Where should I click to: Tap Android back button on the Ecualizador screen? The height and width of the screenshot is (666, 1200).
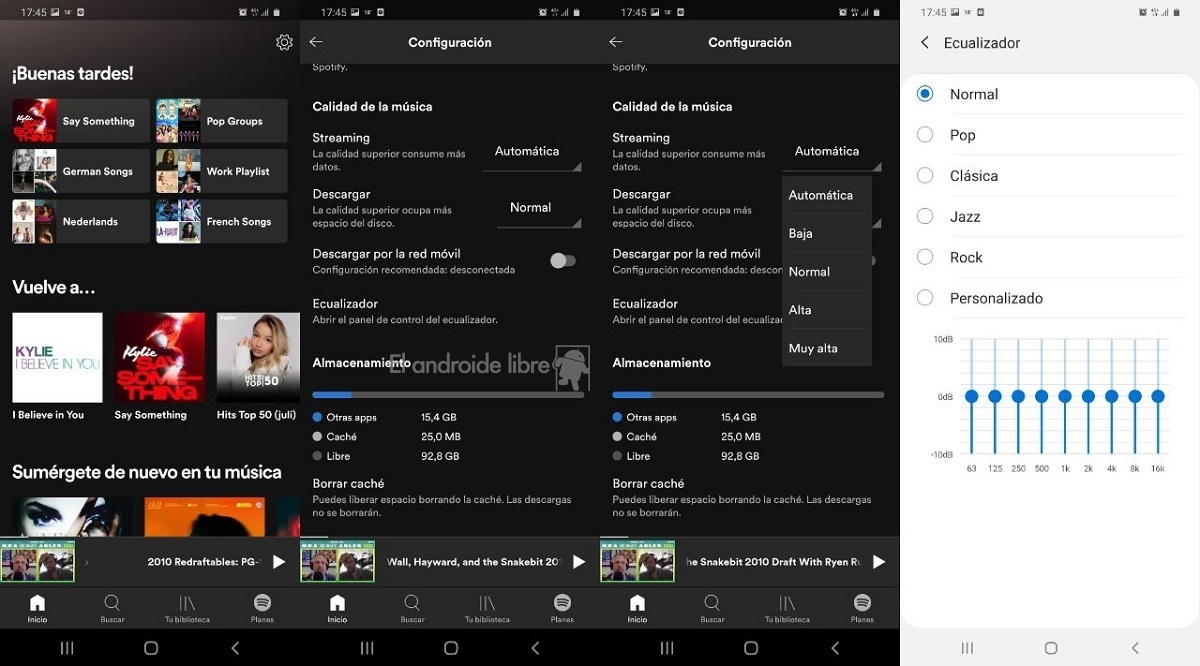click(x=1135, y=648)
